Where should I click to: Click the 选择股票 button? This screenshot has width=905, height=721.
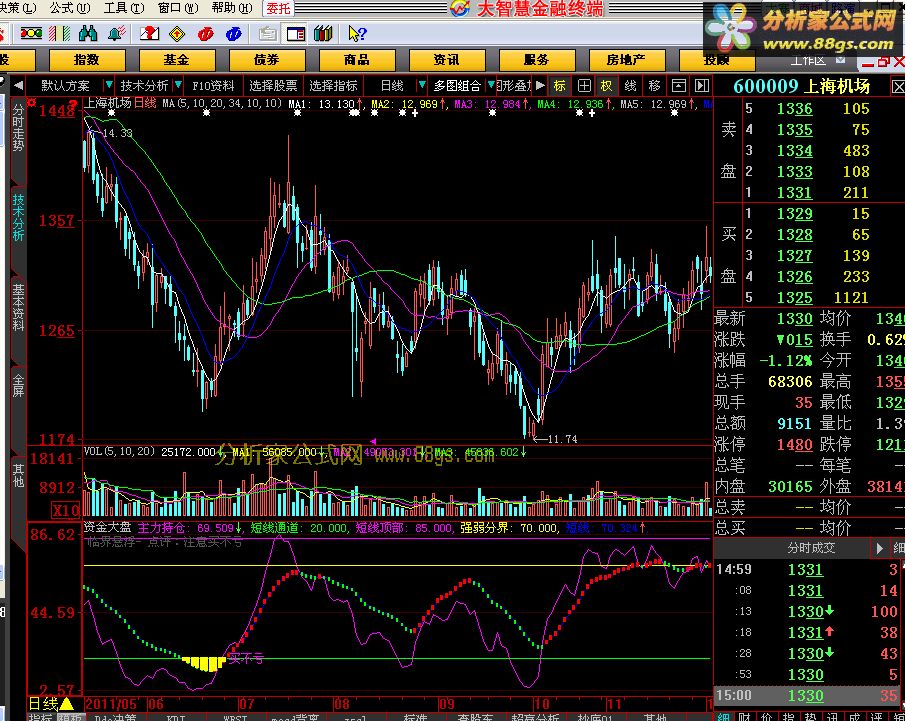273,86
